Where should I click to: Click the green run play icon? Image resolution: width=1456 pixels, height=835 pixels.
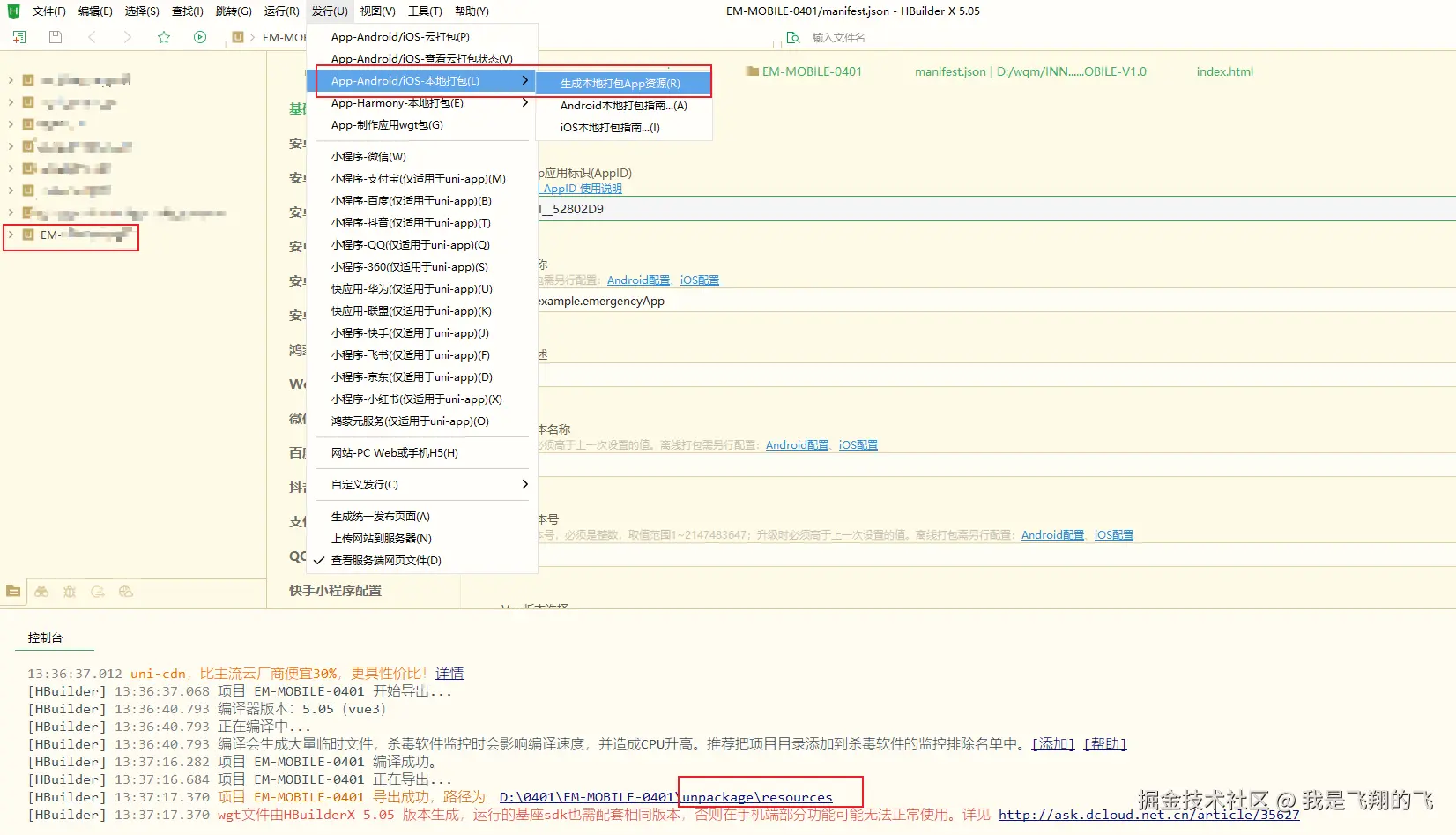pyautogui.click(x=200, y=37)
